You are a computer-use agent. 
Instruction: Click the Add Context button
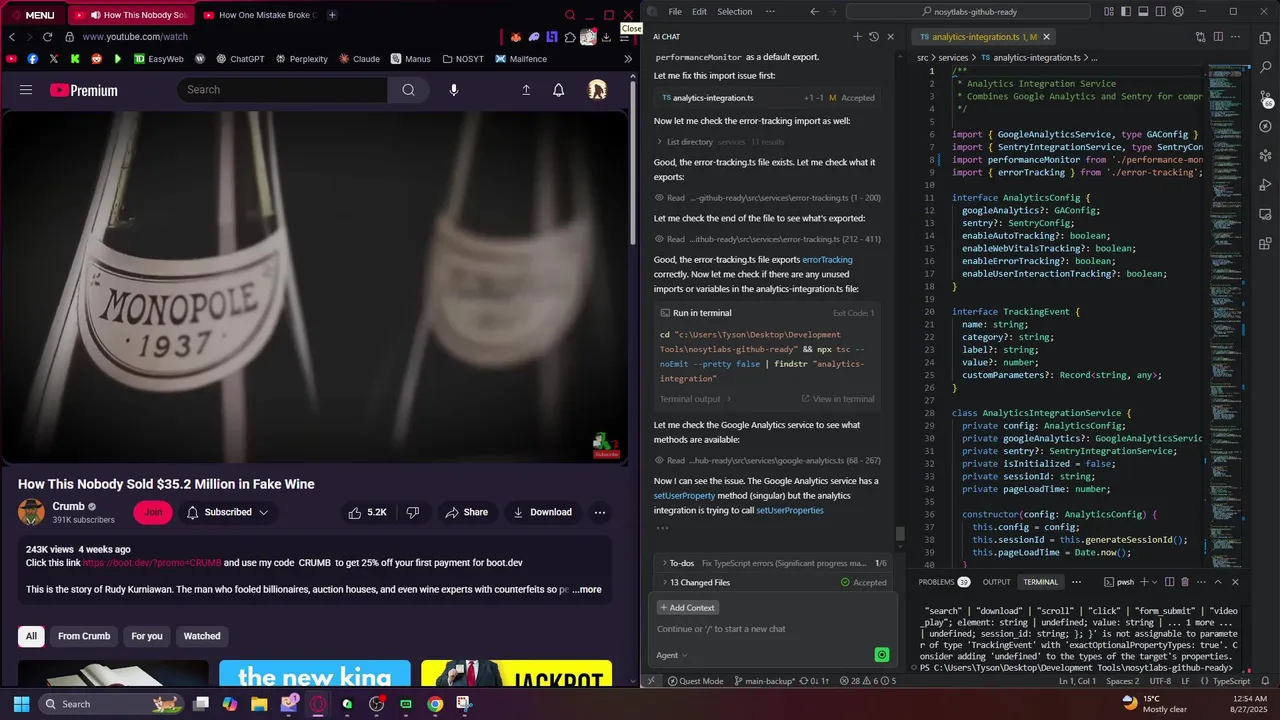click(687, 608)
